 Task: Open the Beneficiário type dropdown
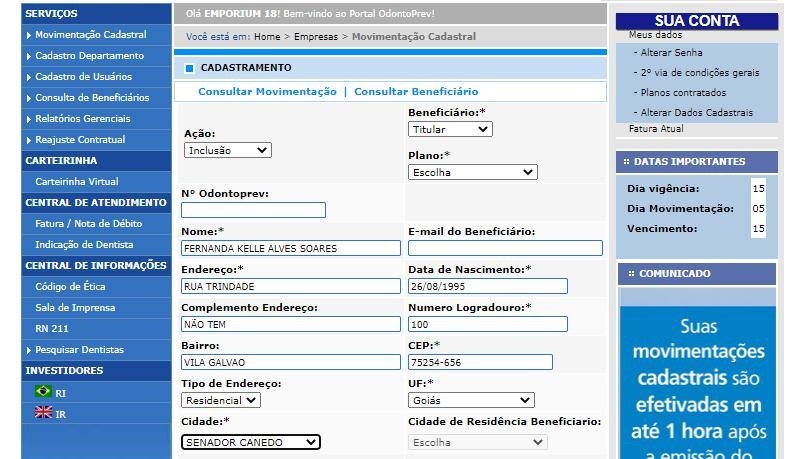450,129
